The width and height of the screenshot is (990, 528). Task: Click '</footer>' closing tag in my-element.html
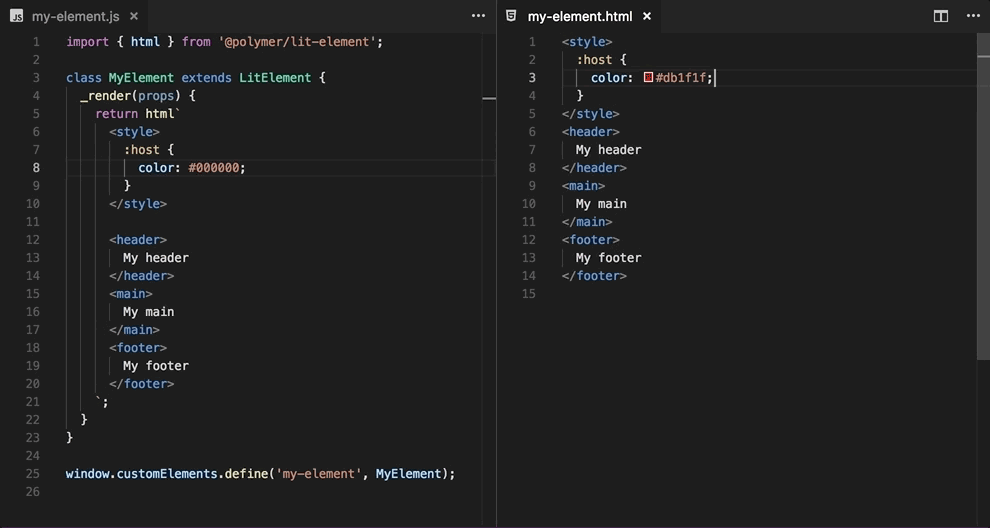tap(594, 276)
